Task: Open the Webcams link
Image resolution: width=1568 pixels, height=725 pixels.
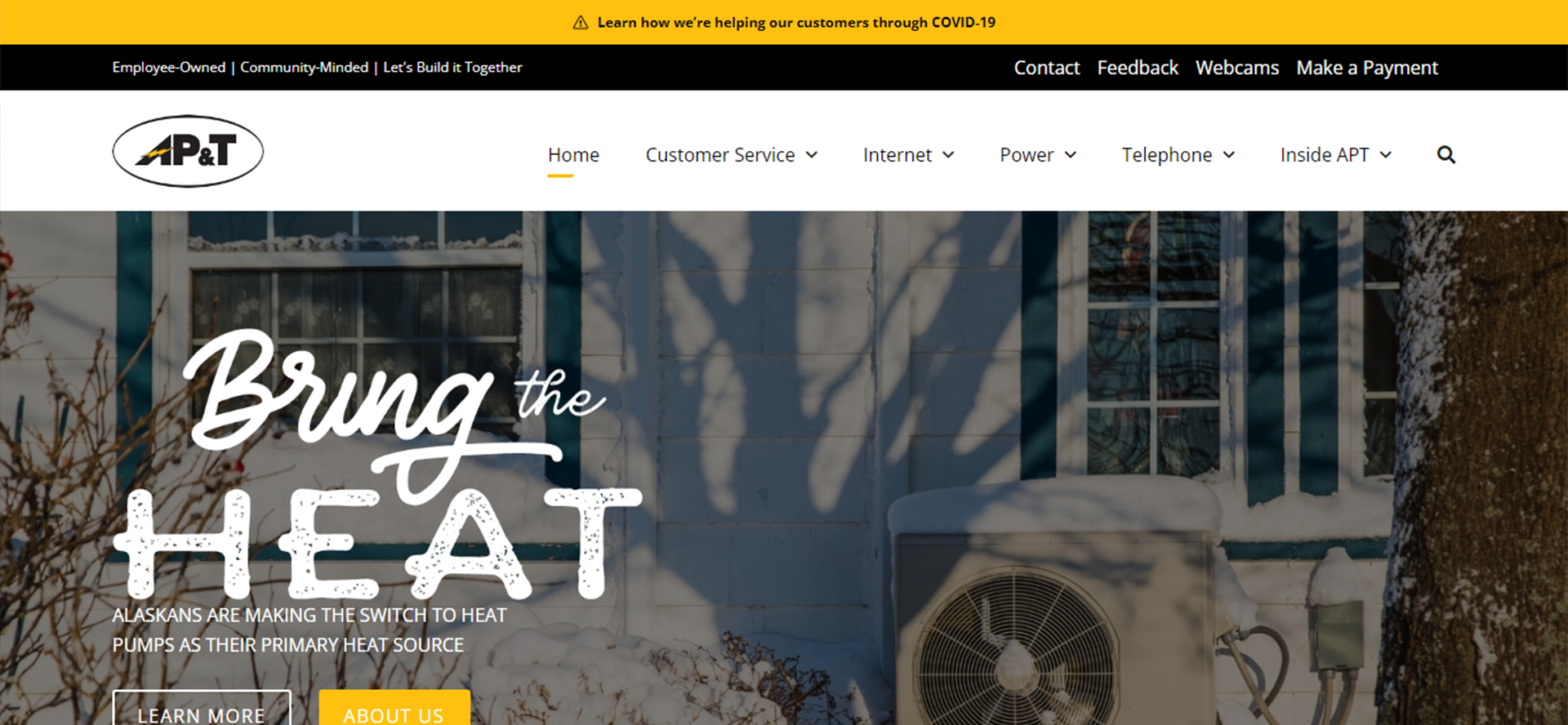Action: click(1237, 68)
